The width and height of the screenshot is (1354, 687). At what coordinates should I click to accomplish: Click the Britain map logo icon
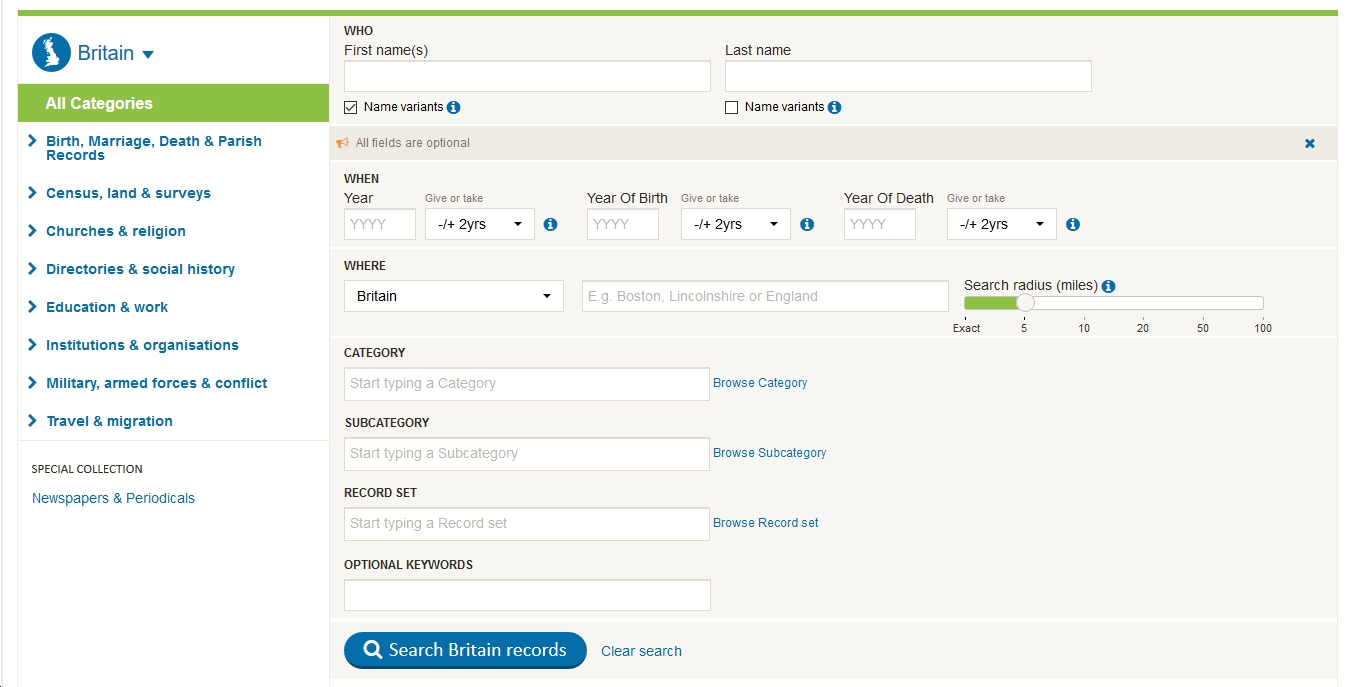point(51,53)
